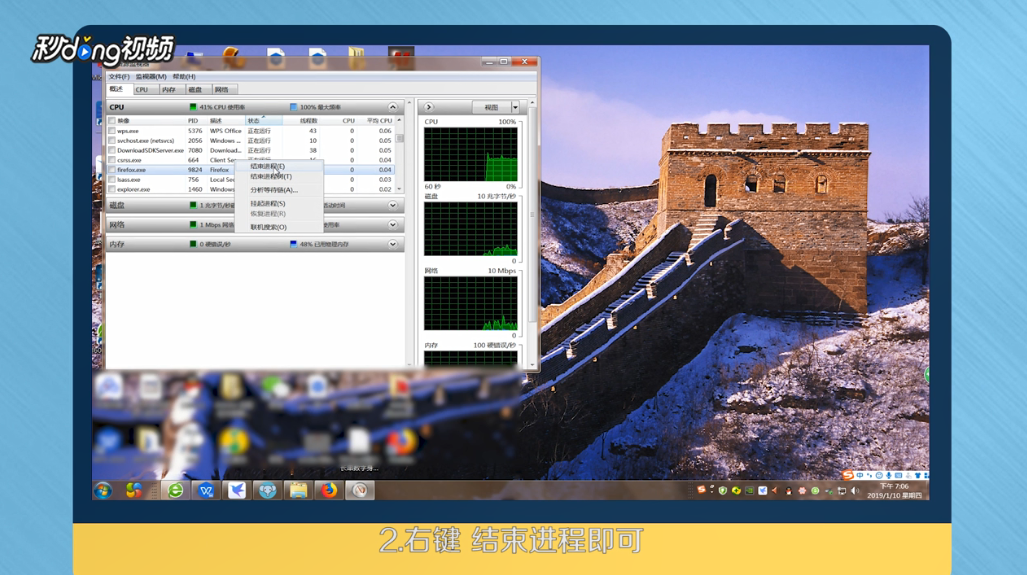The image size is (1027, 575).
Task: Switch to Firefox on the taskbar
Action: click(329, 490)
